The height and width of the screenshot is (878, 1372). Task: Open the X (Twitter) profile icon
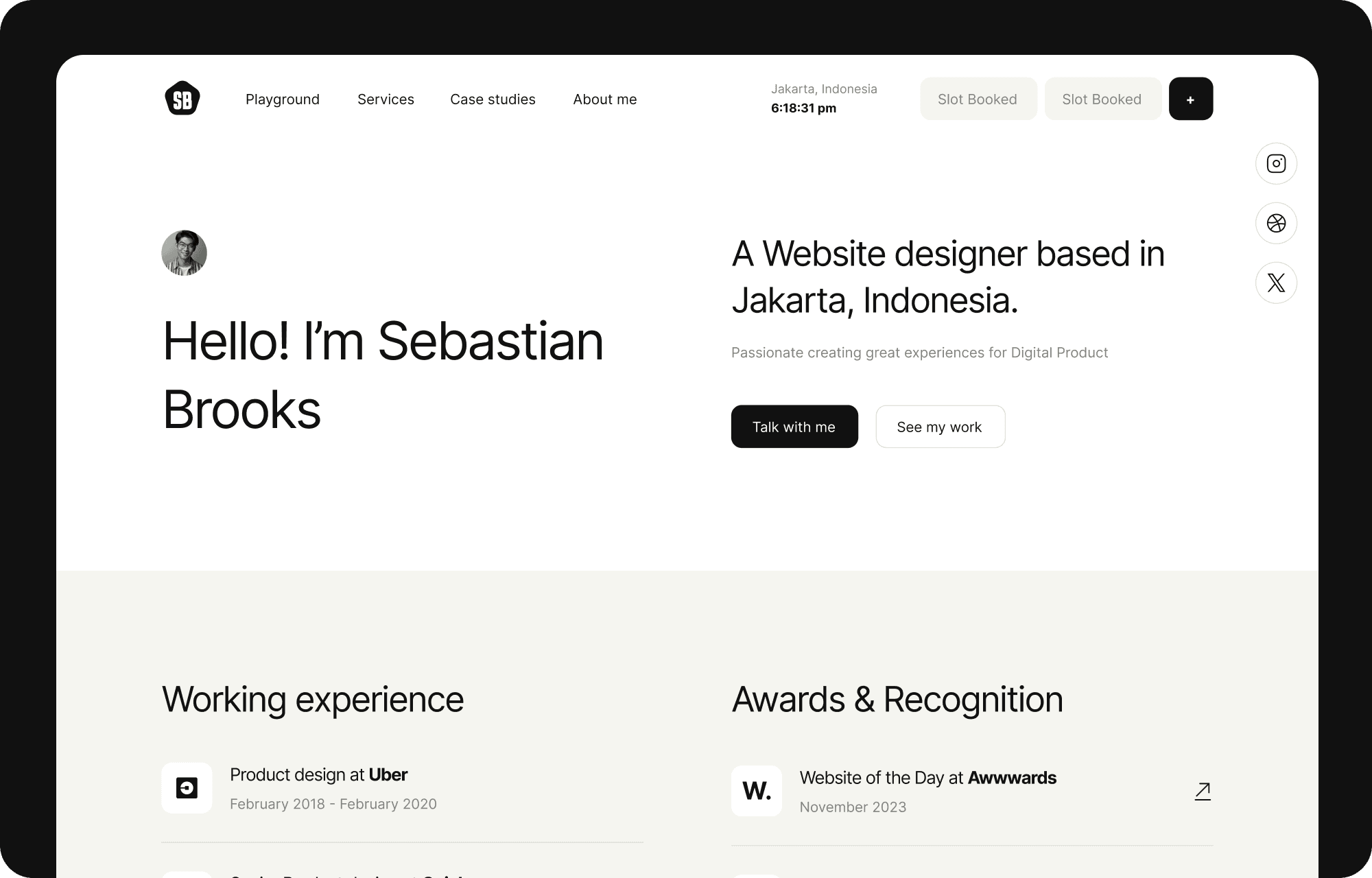point(1276,282)
